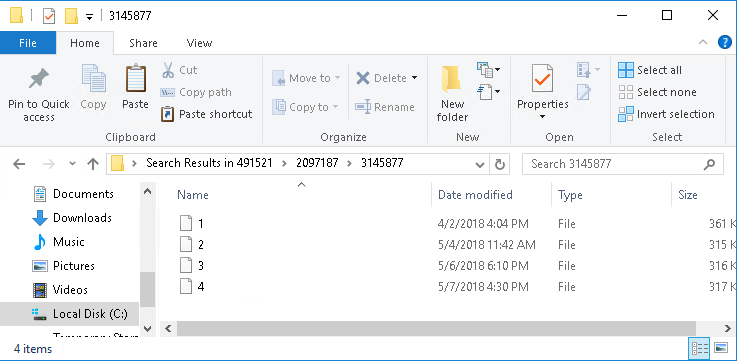Click the 3145877 breadcrumb segment
This screenshot has height=362, width=737.
(x=382, y=163)
